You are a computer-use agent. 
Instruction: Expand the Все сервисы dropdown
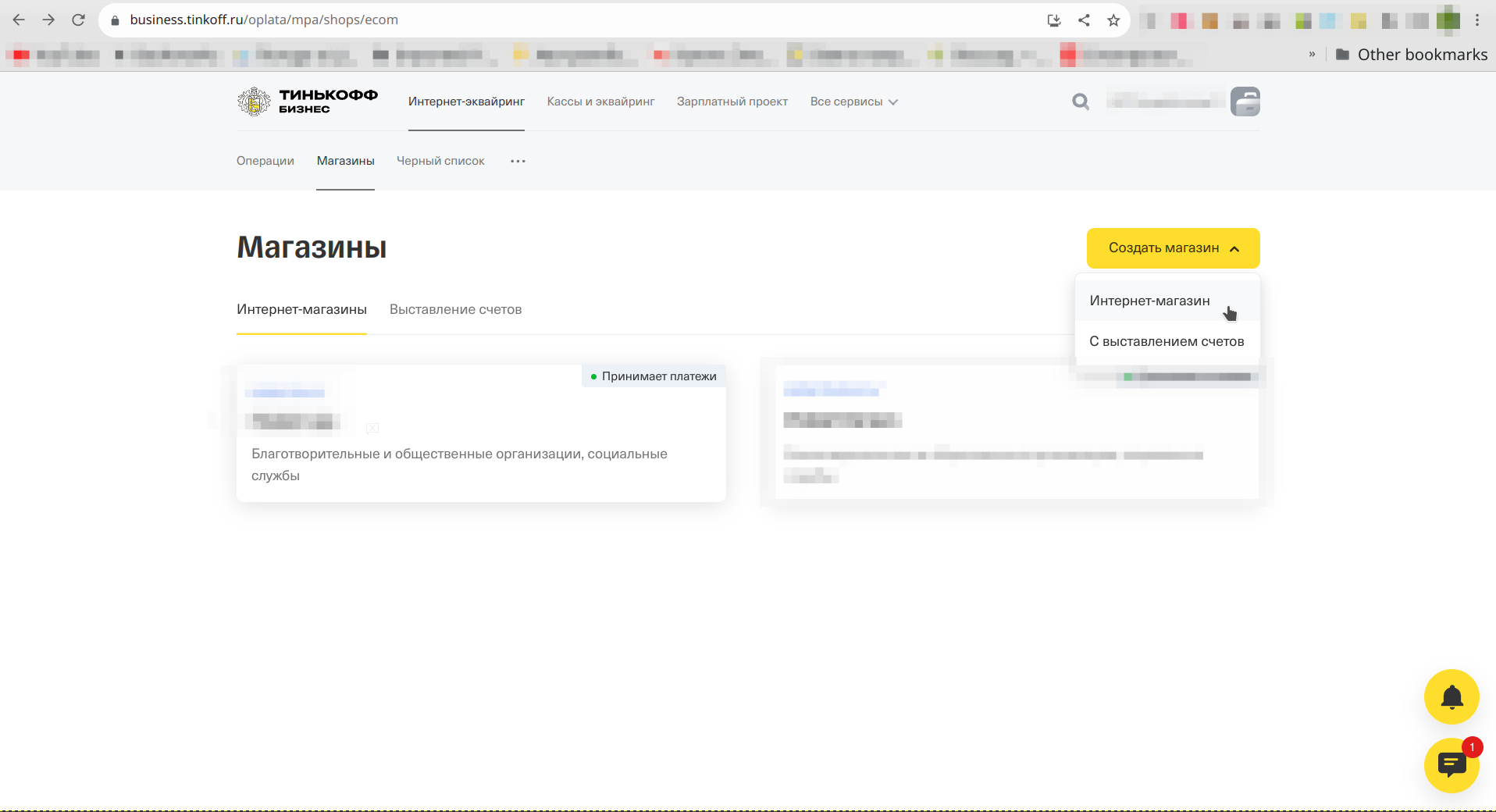[853, 101]
